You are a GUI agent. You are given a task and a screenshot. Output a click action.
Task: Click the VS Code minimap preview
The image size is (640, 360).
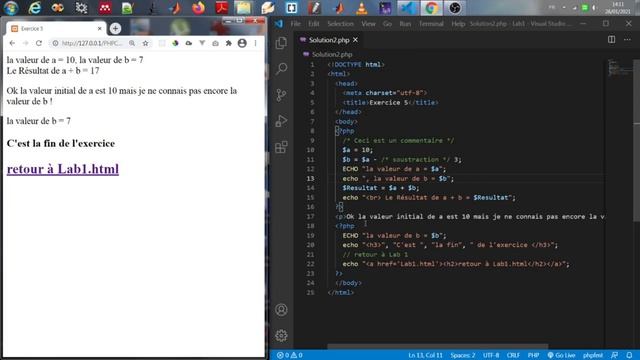click(619, 67)
